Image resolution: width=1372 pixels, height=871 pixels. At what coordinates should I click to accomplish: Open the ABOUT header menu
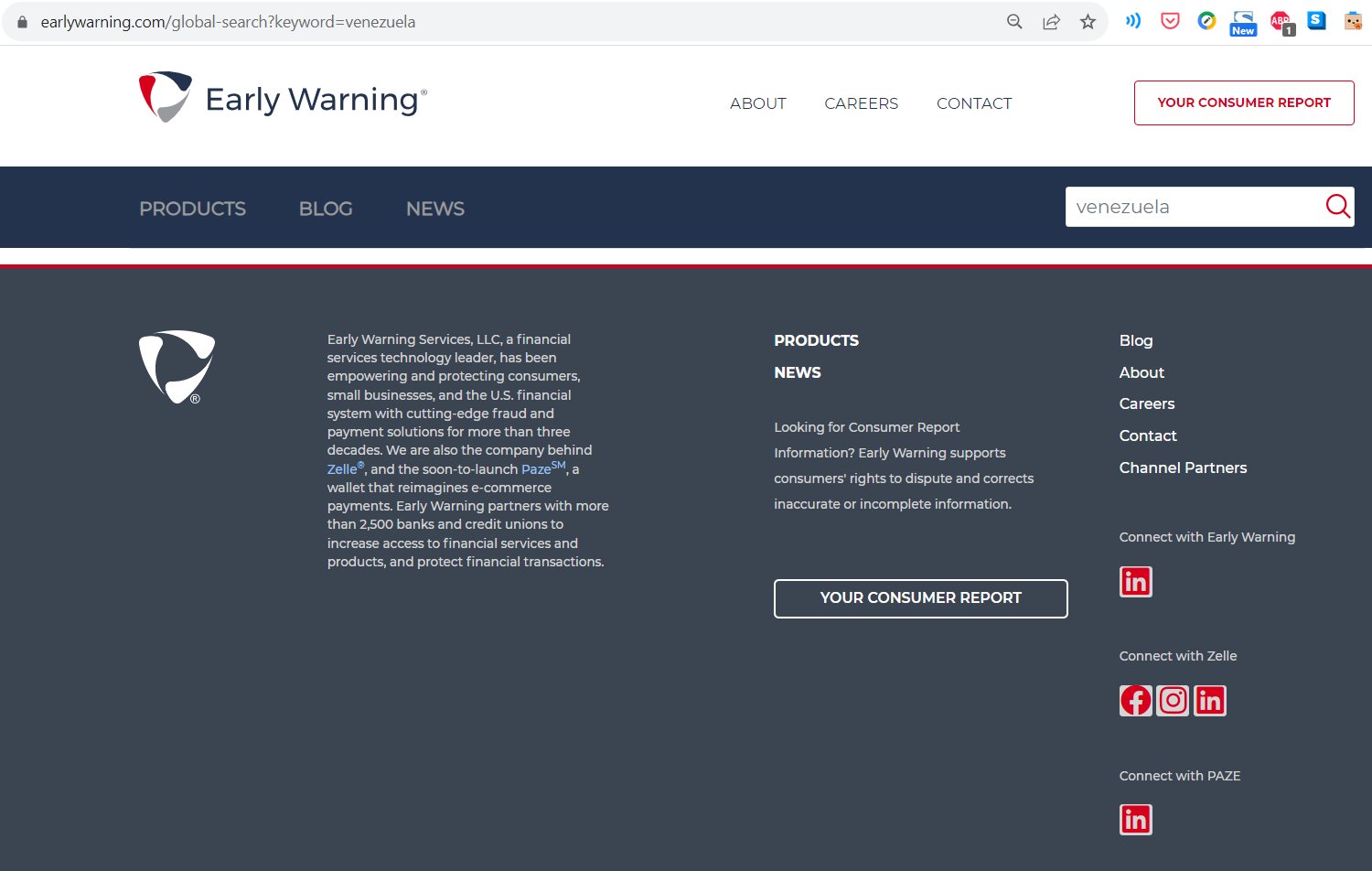coord(758,103)
